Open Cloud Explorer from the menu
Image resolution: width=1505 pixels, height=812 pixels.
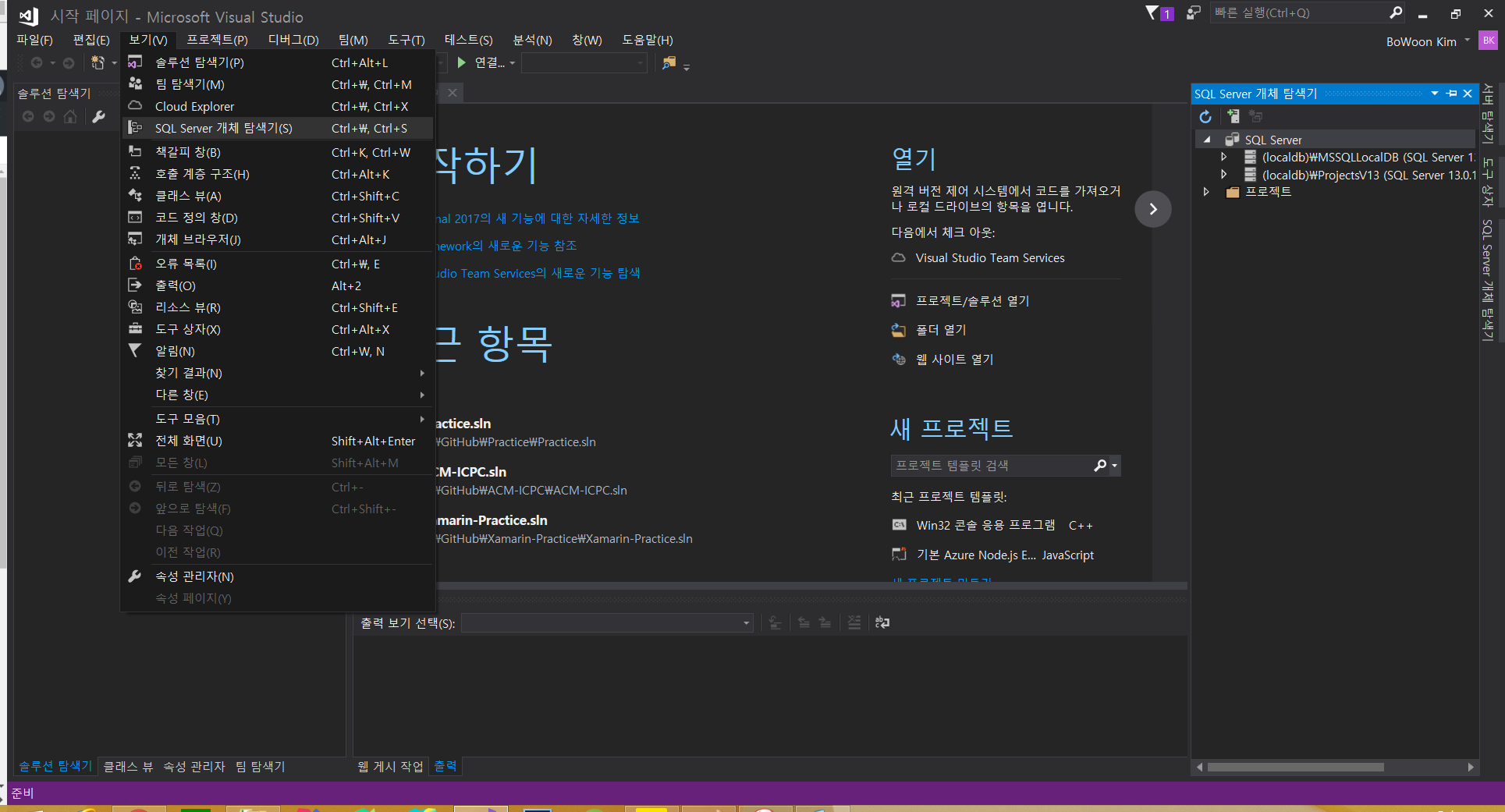click(x=278, y=106)
